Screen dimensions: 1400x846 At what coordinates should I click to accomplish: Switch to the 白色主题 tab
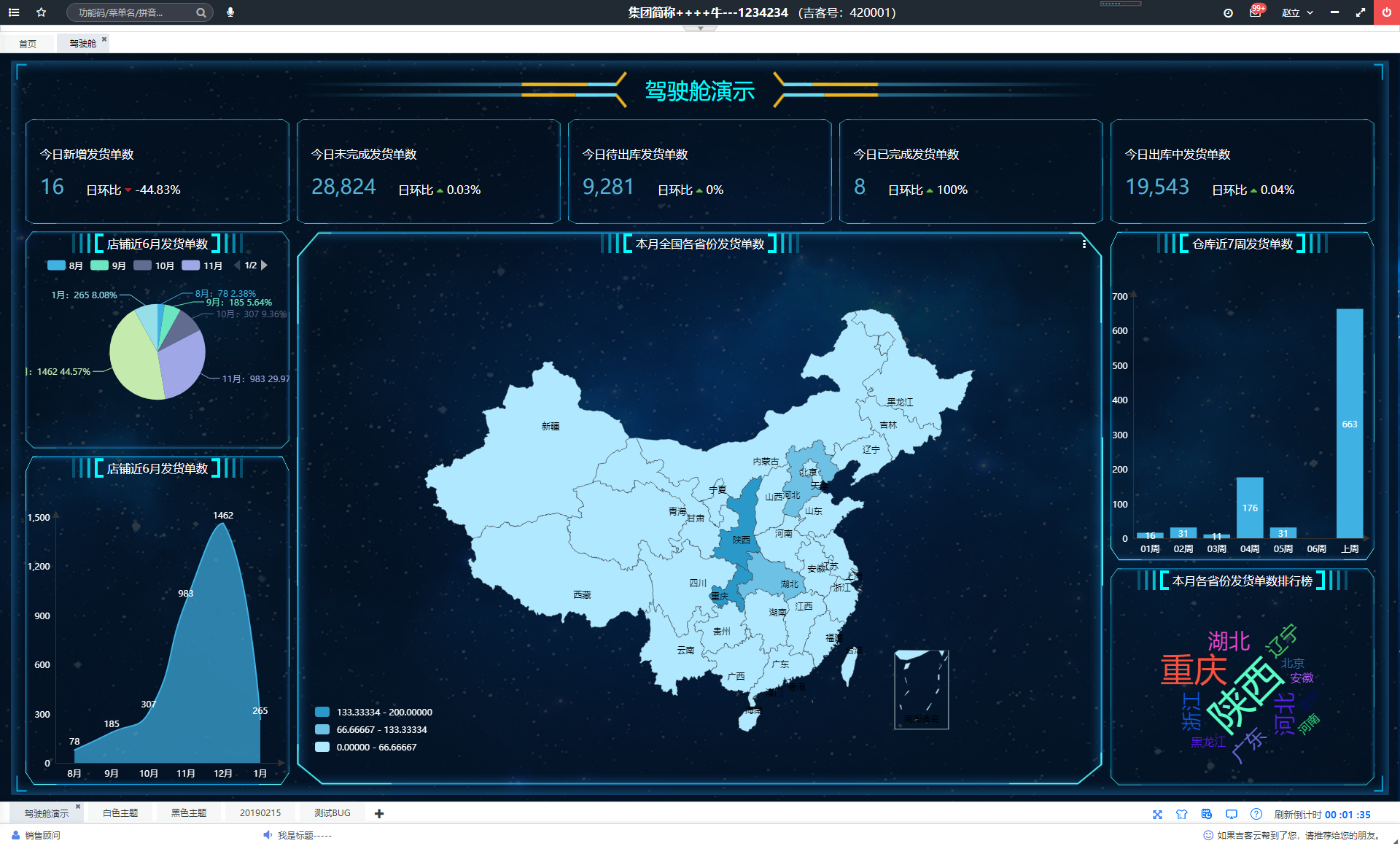pyautogui.click(x=120, y=813)
